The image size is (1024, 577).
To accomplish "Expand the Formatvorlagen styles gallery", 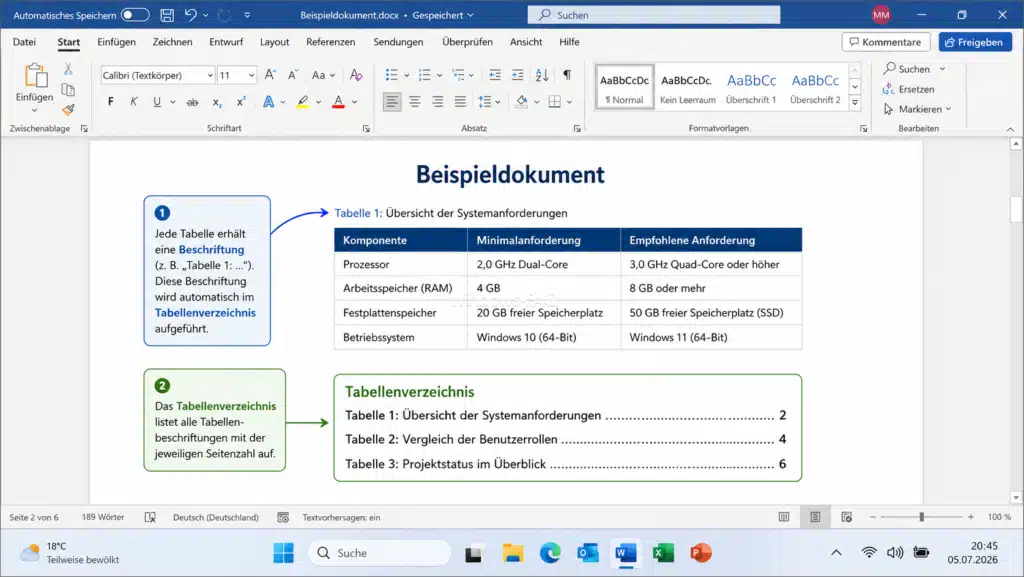I will point(855,102).
